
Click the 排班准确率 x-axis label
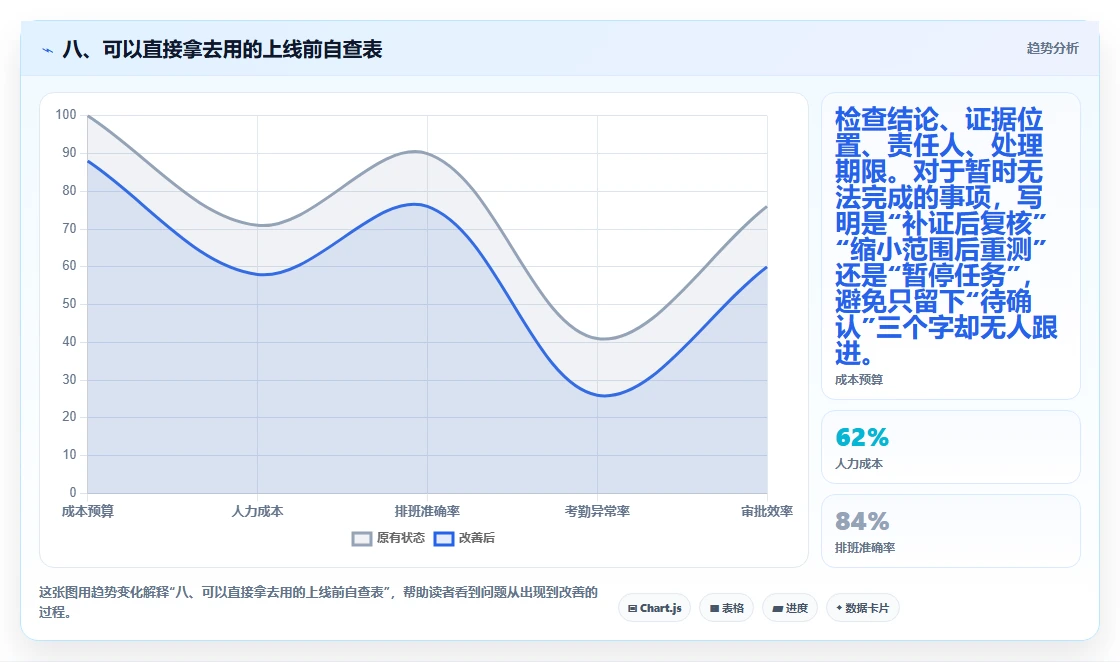click(427, 511)
